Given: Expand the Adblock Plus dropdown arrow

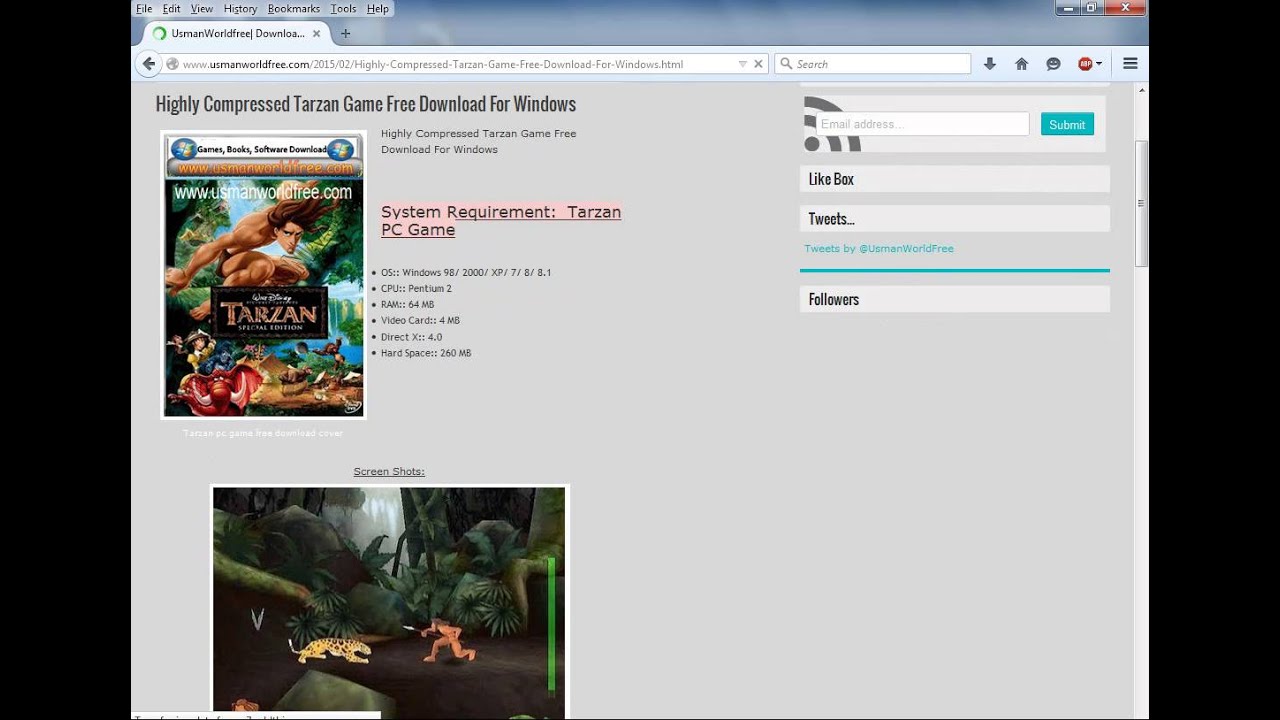Looking at the screenshot, I should pos(1099,64).
